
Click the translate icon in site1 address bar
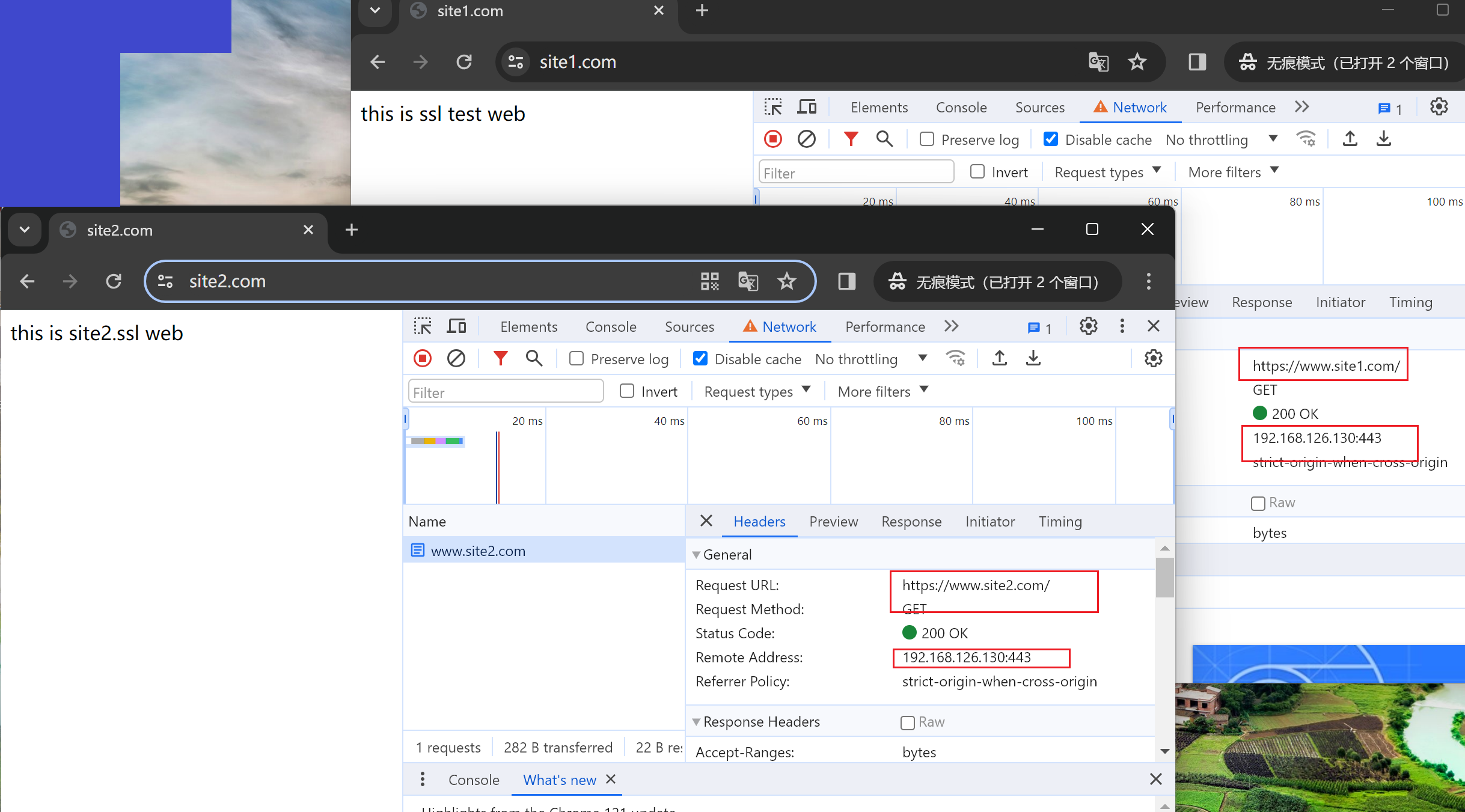[1098, 62]
